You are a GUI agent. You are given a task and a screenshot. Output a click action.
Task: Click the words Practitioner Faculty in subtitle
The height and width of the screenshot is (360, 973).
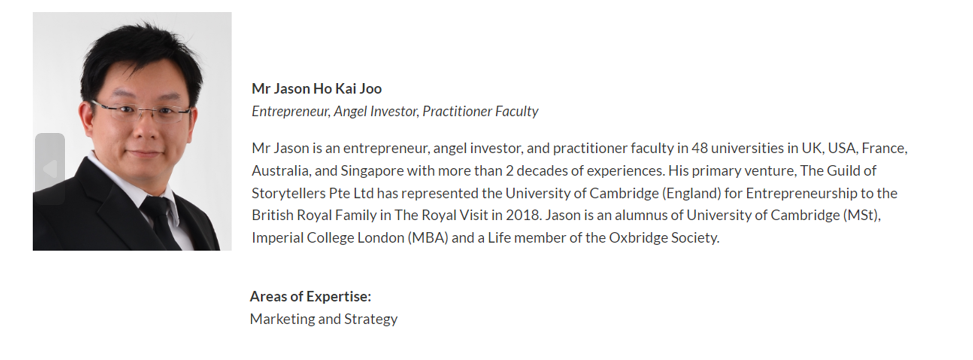(480, 112)
